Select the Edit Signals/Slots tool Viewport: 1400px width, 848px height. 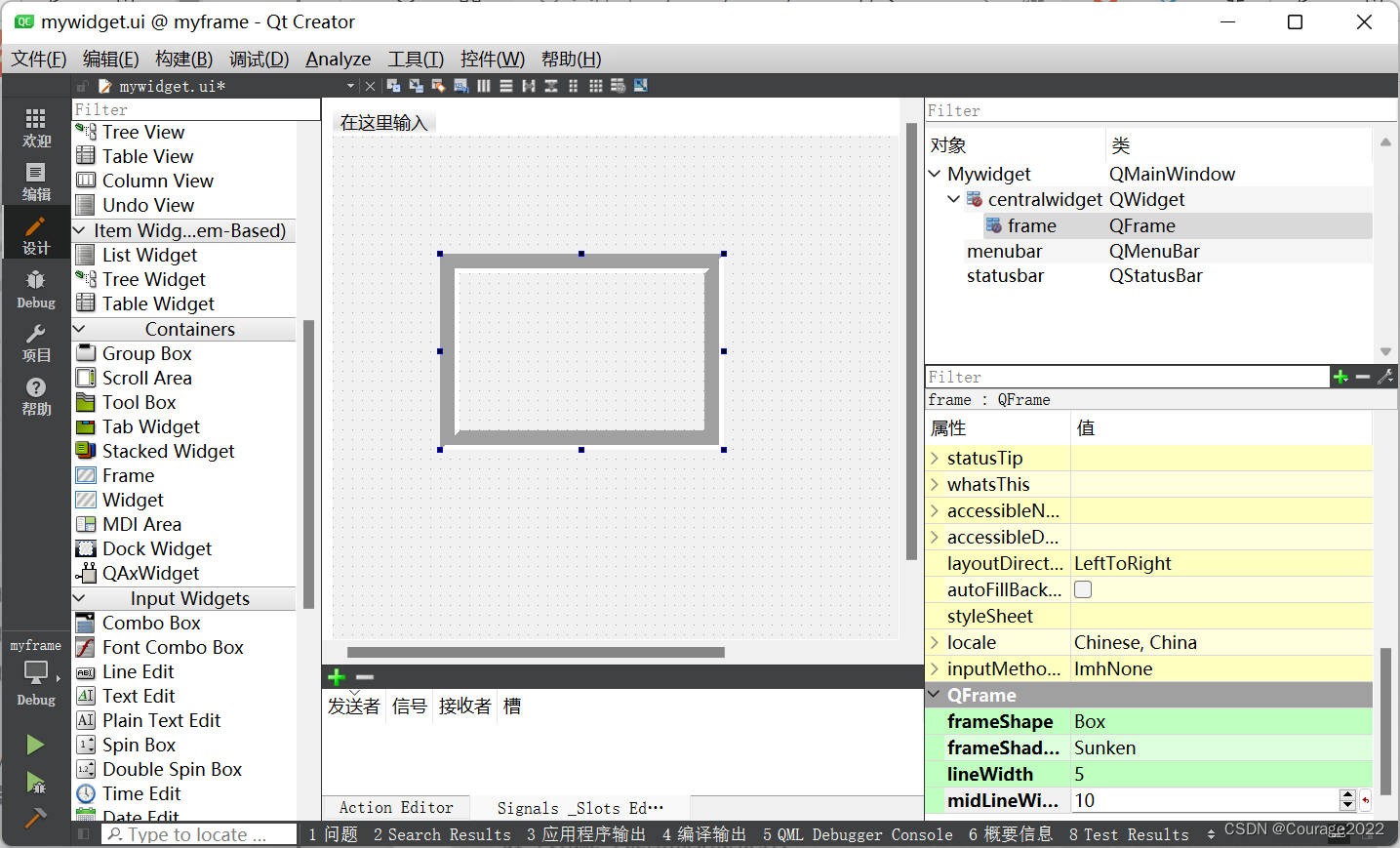click(x=416, y=86)
